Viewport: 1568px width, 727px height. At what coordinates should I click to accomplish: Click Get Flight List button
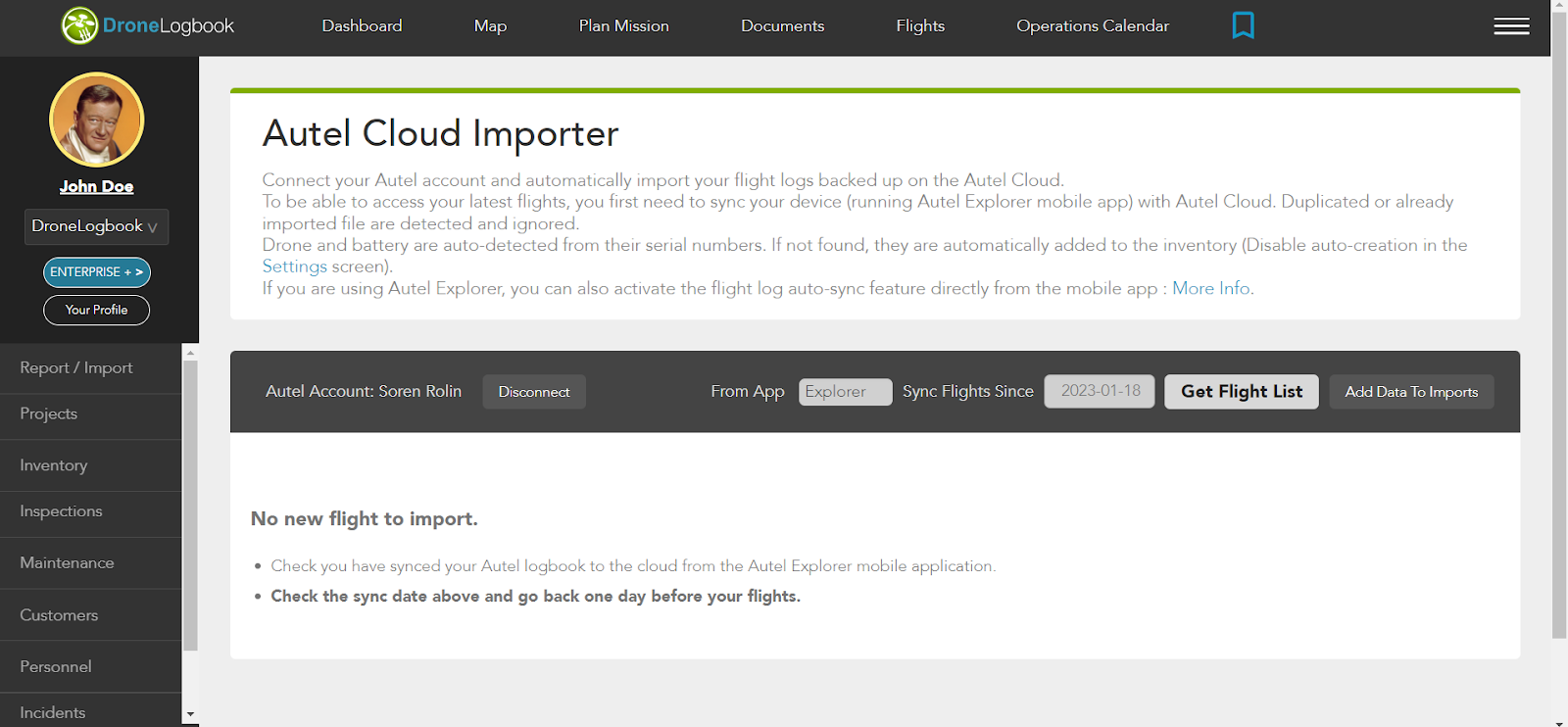point(1242,392)
